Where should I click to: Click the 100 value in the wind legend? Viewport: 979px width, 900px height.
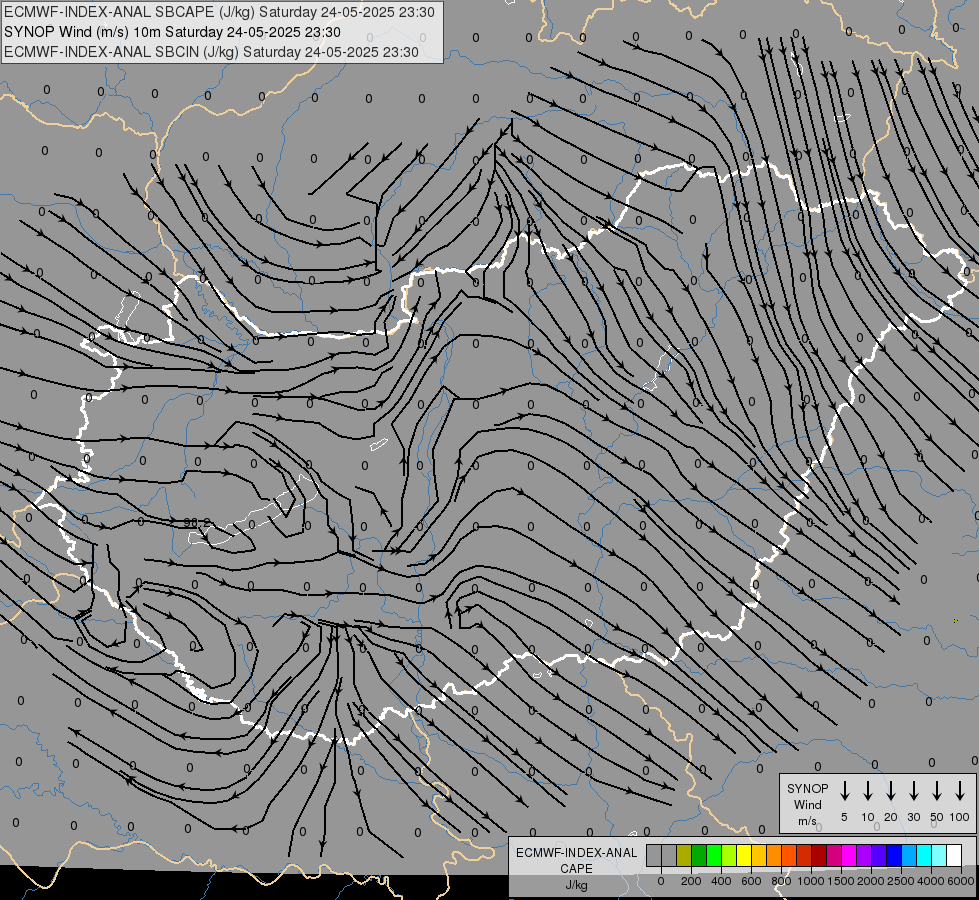[x=960, y=818]
